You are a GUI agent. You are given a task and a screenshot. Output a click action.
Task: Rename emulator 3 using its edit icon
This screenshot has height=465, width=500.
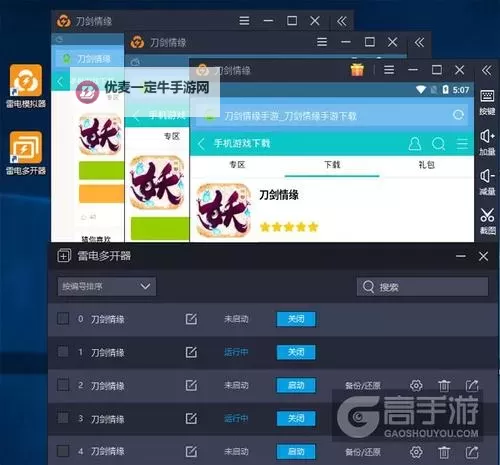pyautogui.click(x=191, y=419)
